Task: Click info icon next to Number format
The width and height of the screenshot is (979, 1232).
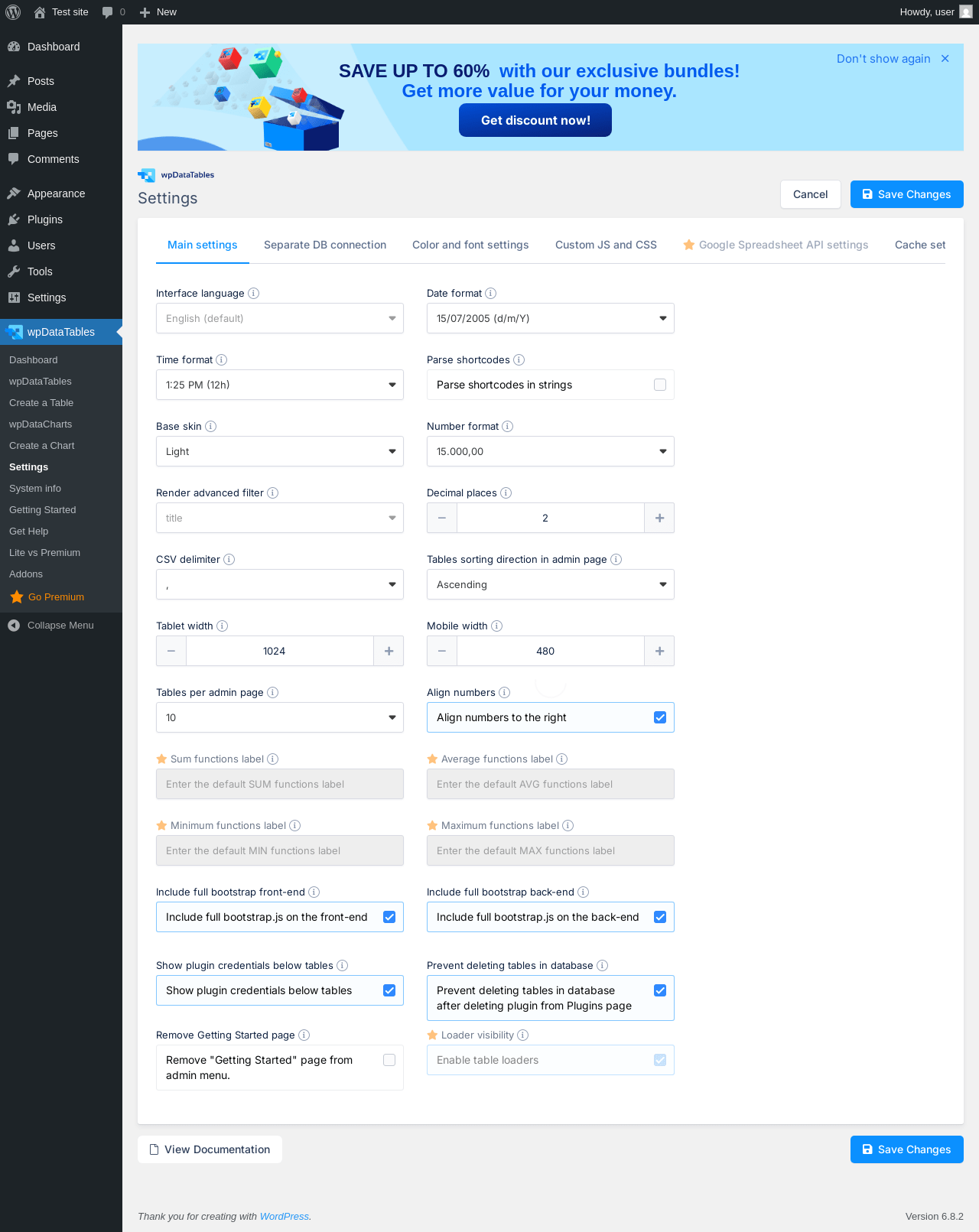Action: coord(508,427)
